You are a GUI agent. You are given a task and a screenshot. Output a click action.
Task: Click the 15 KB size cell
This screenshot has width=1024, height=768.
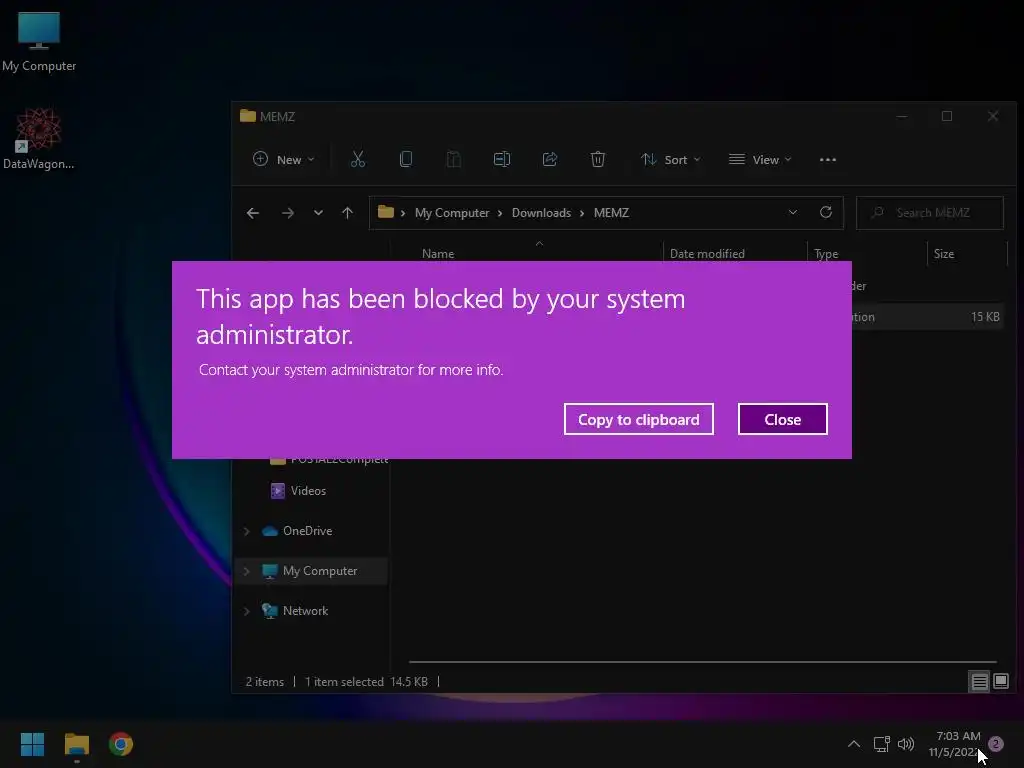tap(985, 317)
